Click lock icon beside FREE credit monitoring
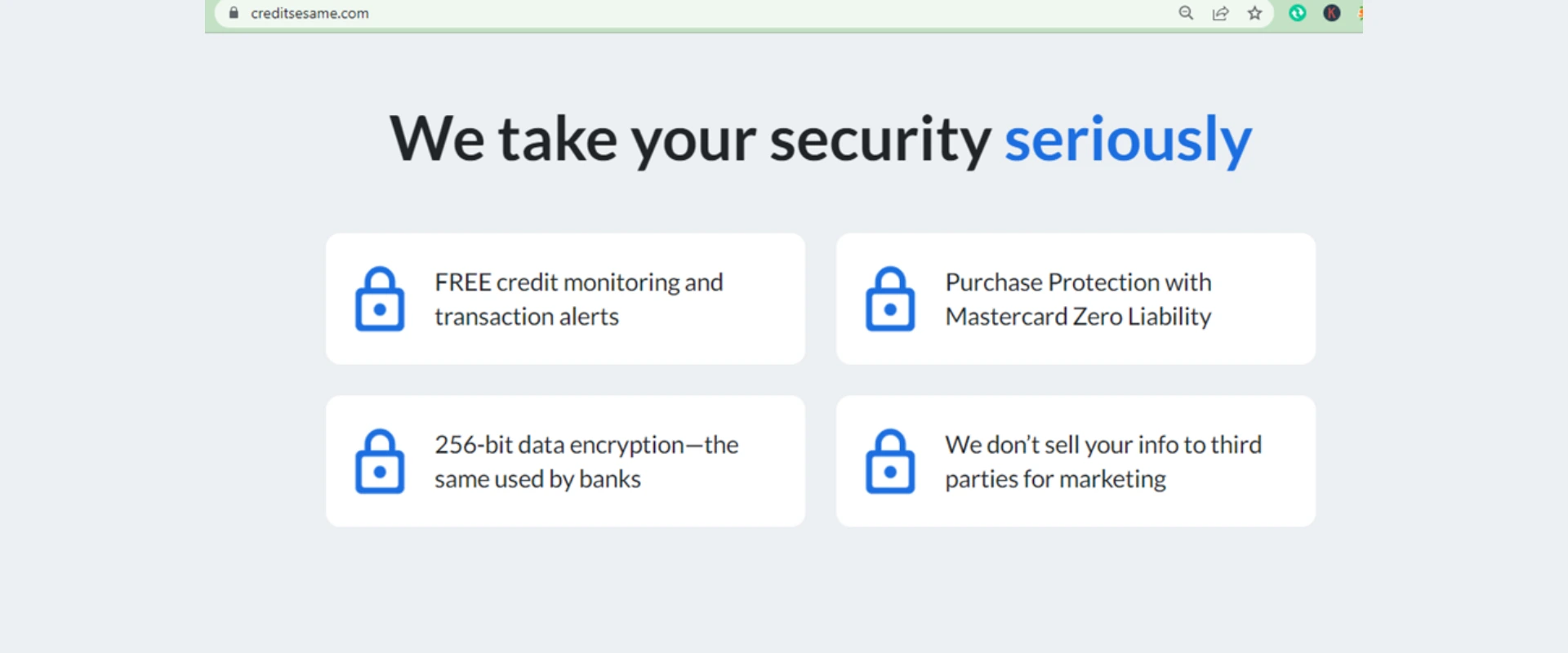This screenshot has height=653, width=1568. 380,299
